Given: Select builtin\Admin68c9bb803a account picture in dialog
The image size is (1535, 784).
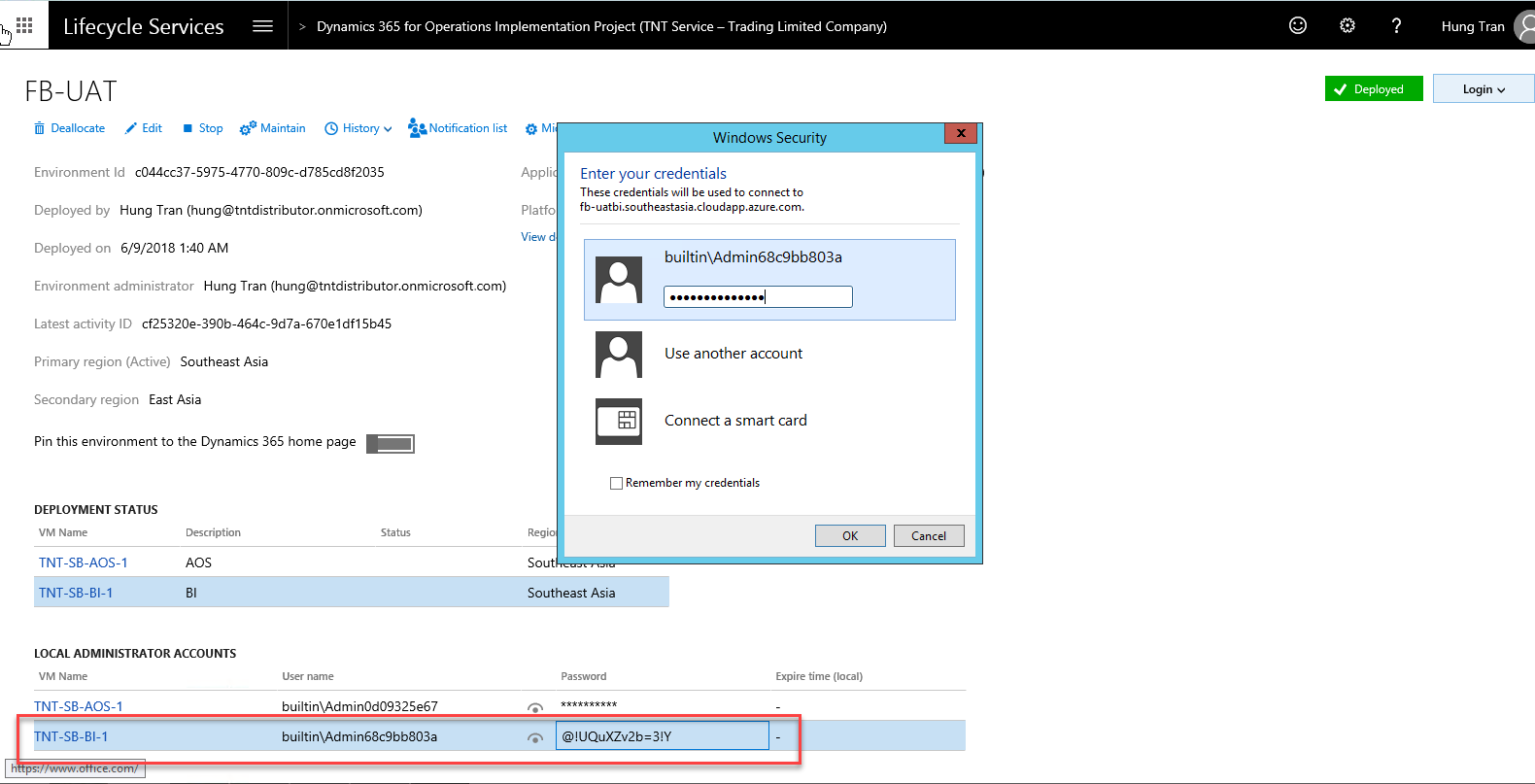Looking at the screenshot, I should click(x=619, y=280).
